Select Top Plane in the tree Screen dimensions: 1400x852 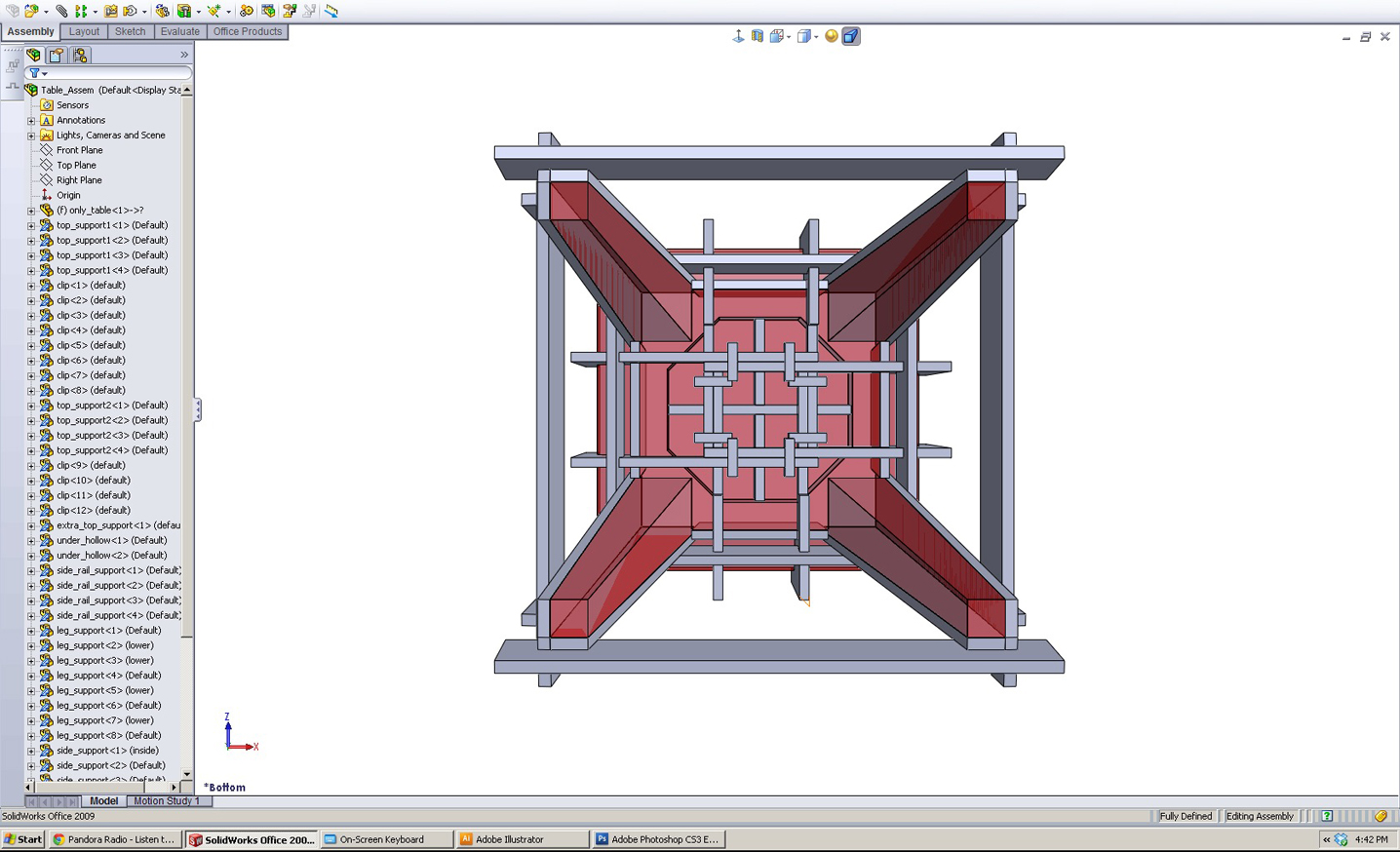76,166
